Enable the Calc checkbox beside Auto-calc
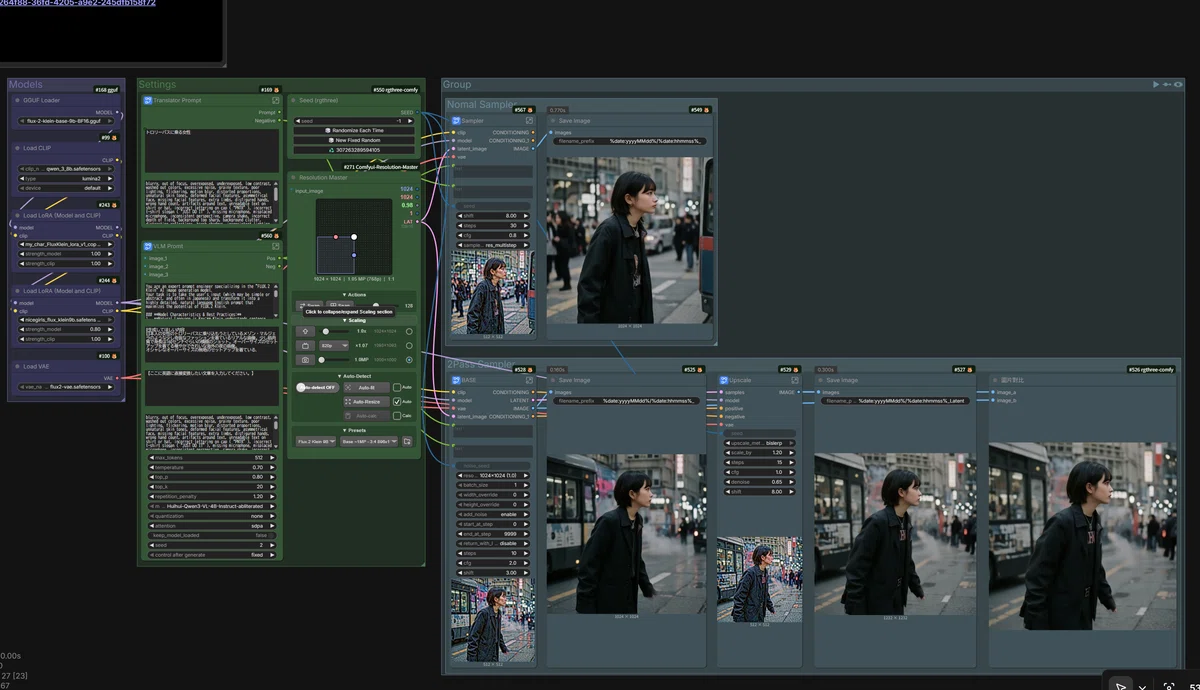The height and width of the screenshot is (690, 1200). (x=397, y=415)
